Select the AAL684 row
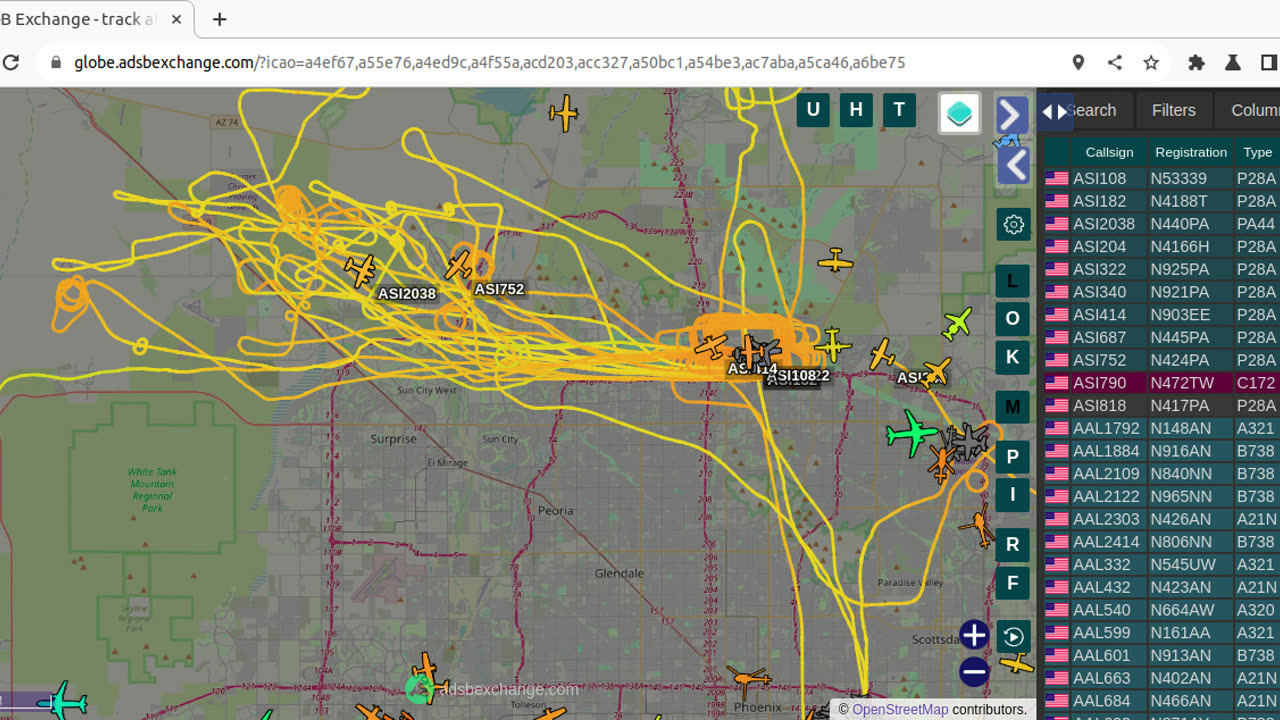Image resolution: width=1280 pixels, height=720 pixels. 1160,701
